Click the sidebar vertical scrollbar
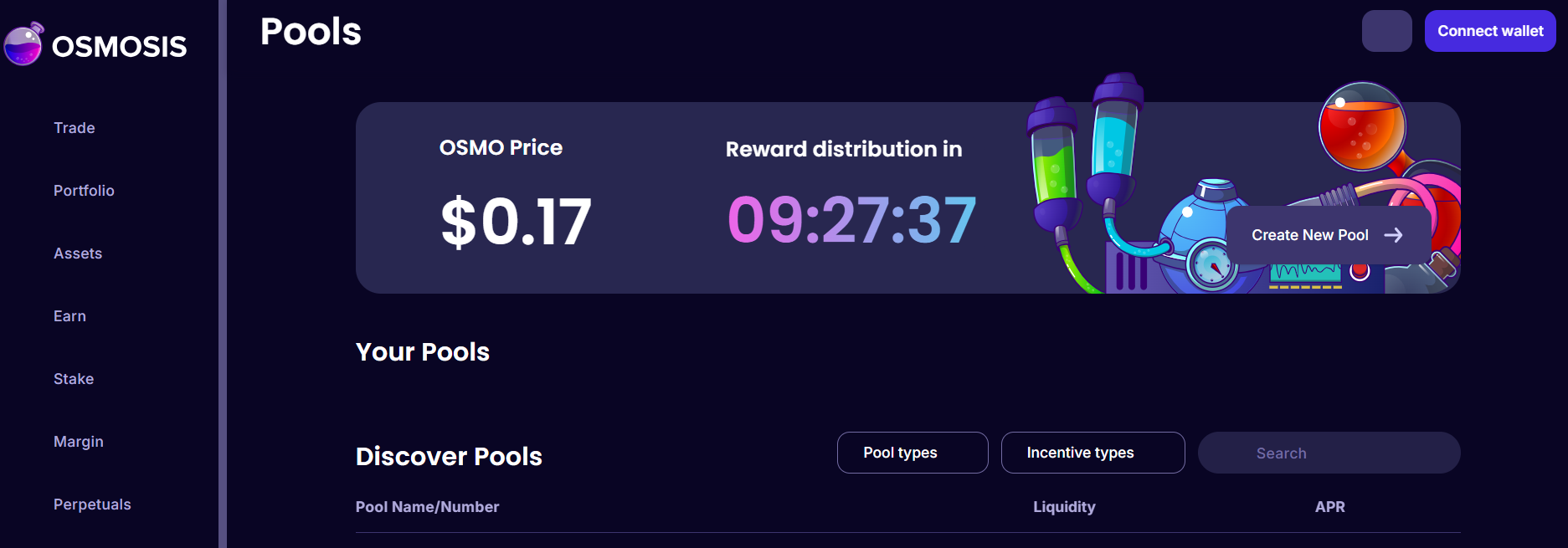Image resolution: width=1568 pixels, height=548 pixels. (223, 274)
